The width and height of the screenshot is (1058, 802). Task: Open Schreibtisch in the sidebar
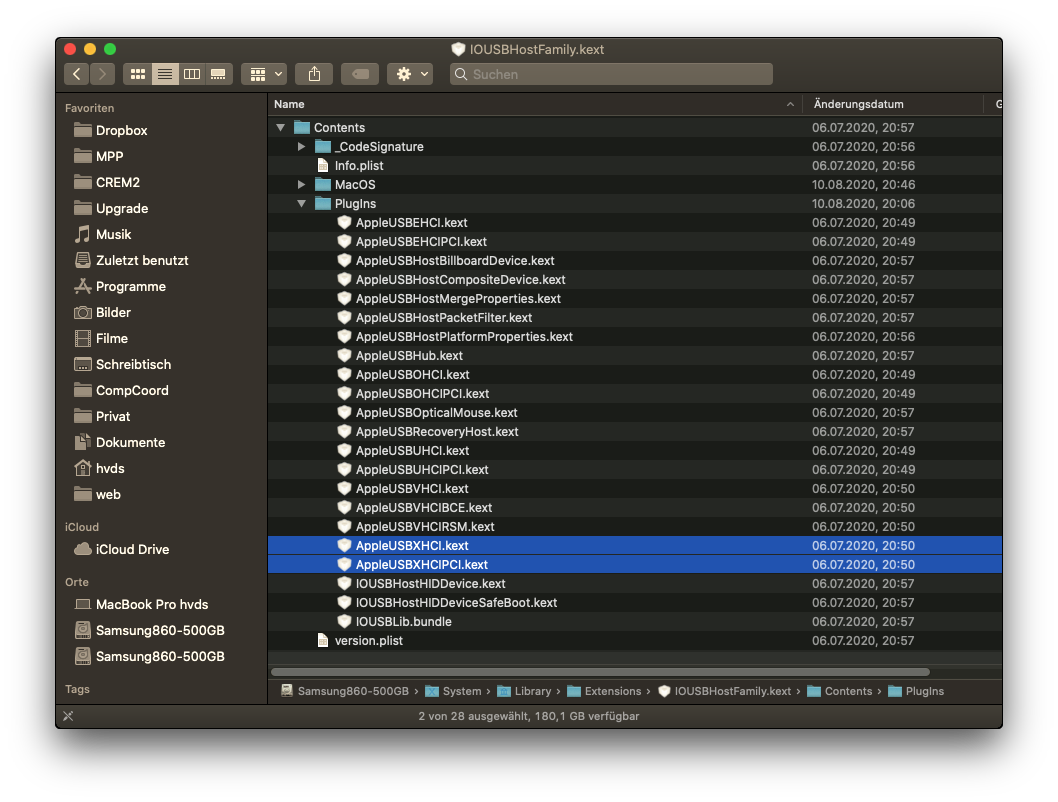pyautogui.click(x=133, y=364)
